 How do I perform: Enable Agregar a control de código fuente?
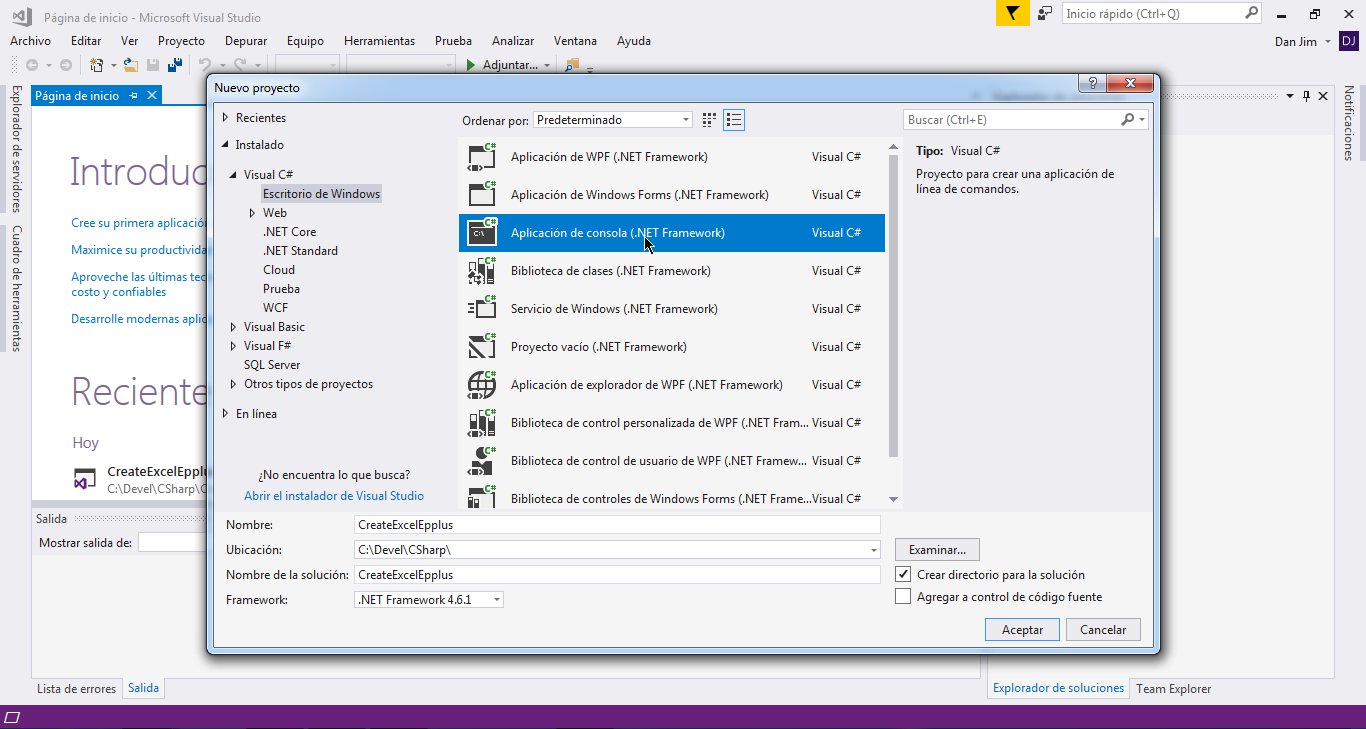point(903,597)
